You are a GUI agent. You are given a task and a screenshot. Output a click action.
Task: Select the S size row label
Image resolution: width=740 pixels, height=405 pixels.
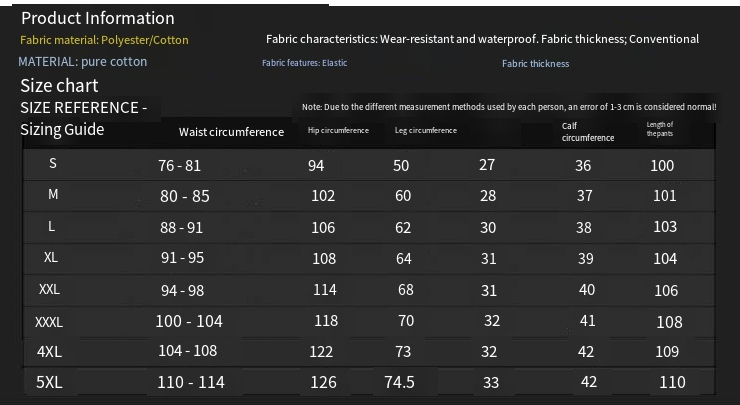point(53,163)
